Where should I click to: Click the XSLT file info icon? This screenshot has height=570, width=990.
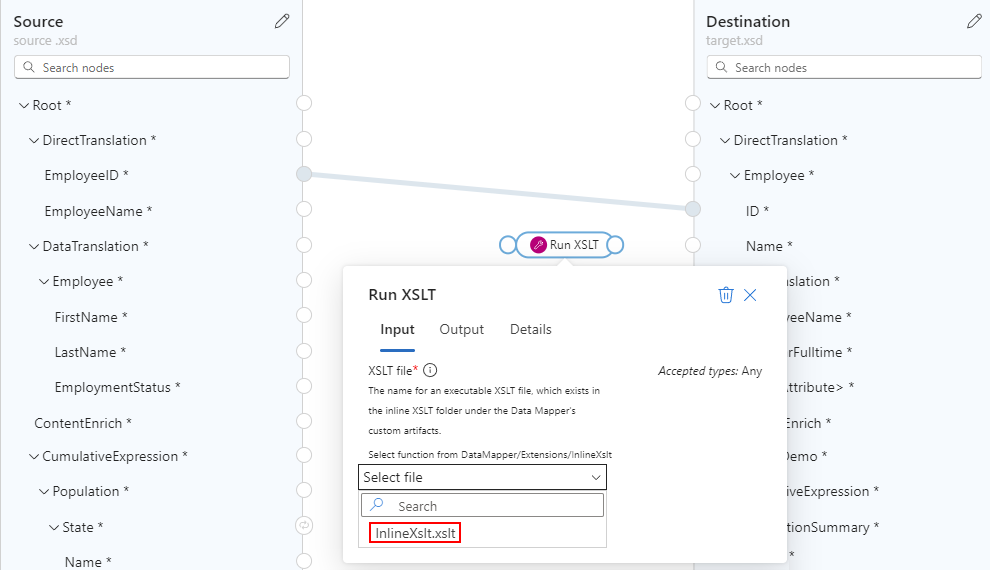[x=430, y=370]
